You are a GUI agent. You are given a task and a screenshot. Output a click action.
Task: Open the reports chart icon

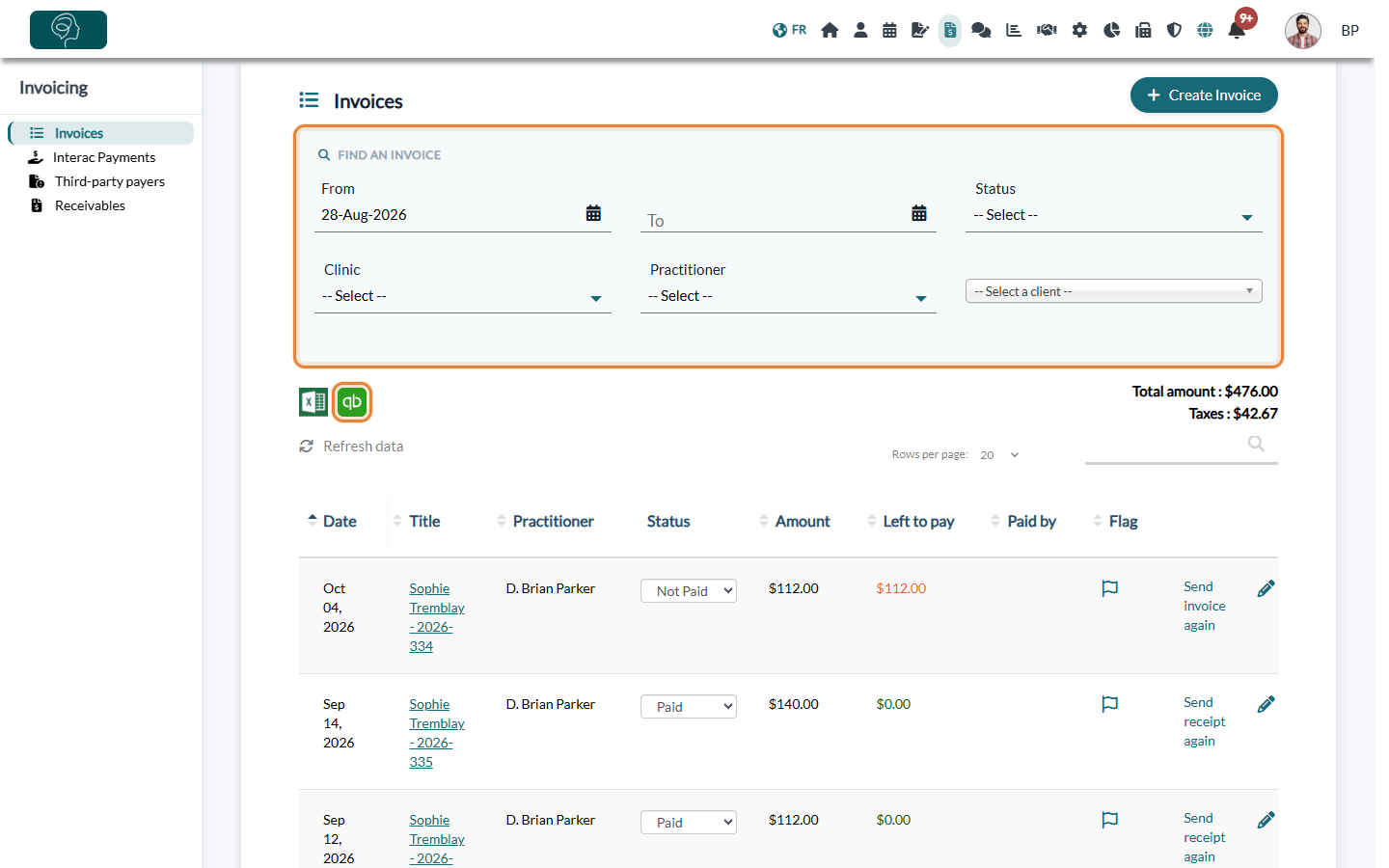click(1014, 30)
